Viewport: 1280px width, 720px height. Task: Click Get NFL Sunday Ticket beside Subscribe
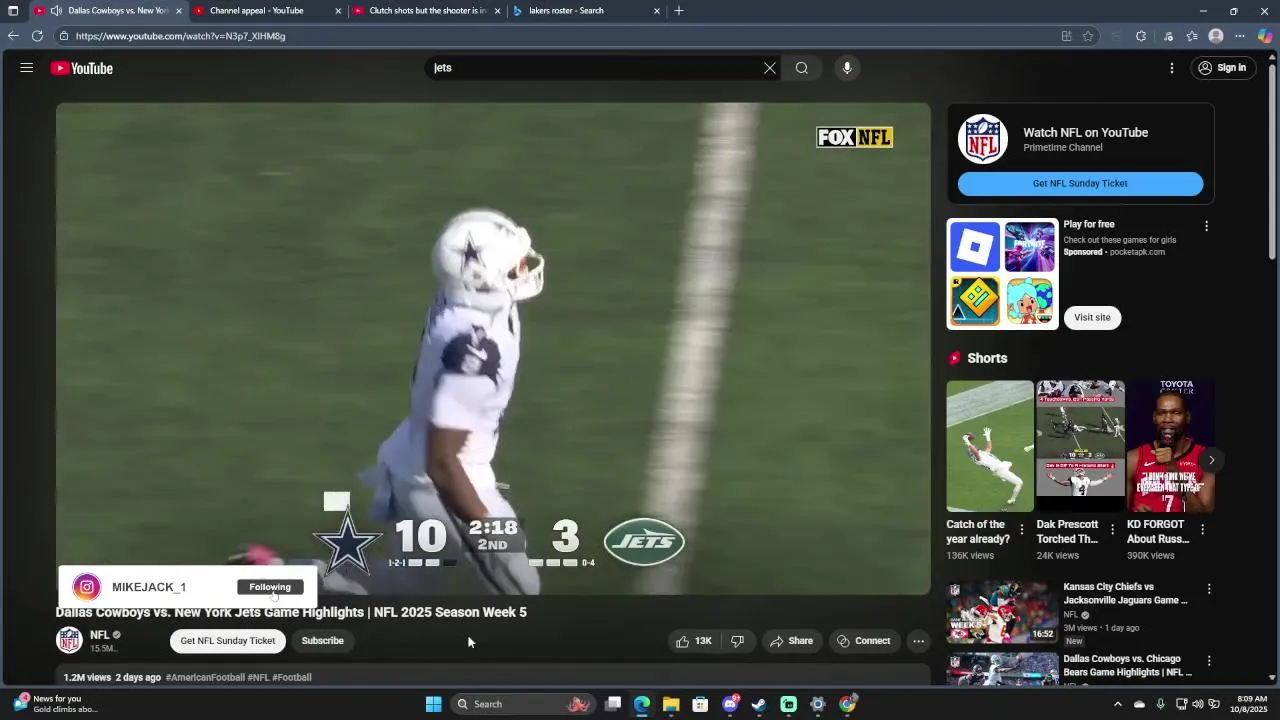228,641
